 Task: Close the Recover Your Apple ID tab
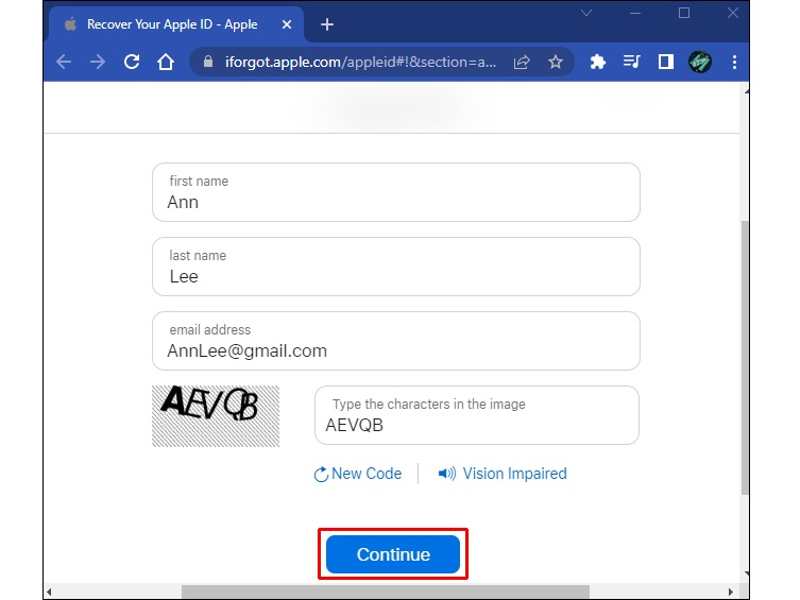pyautogui.click(x=287, y=24)
